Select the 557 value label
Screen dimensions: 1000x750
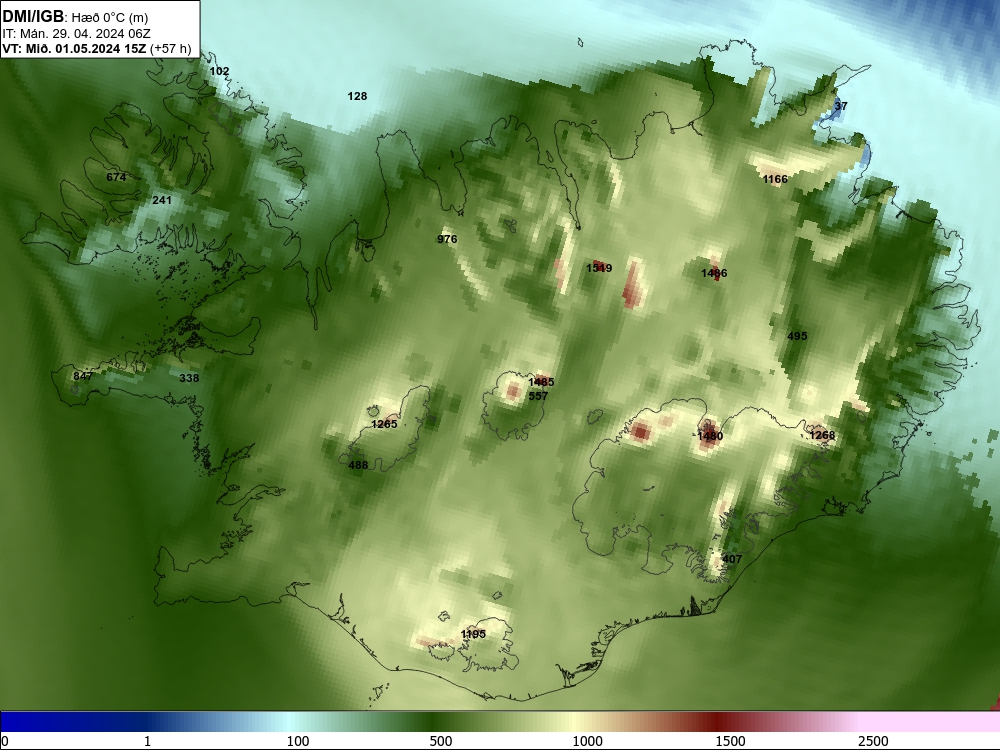538,396
